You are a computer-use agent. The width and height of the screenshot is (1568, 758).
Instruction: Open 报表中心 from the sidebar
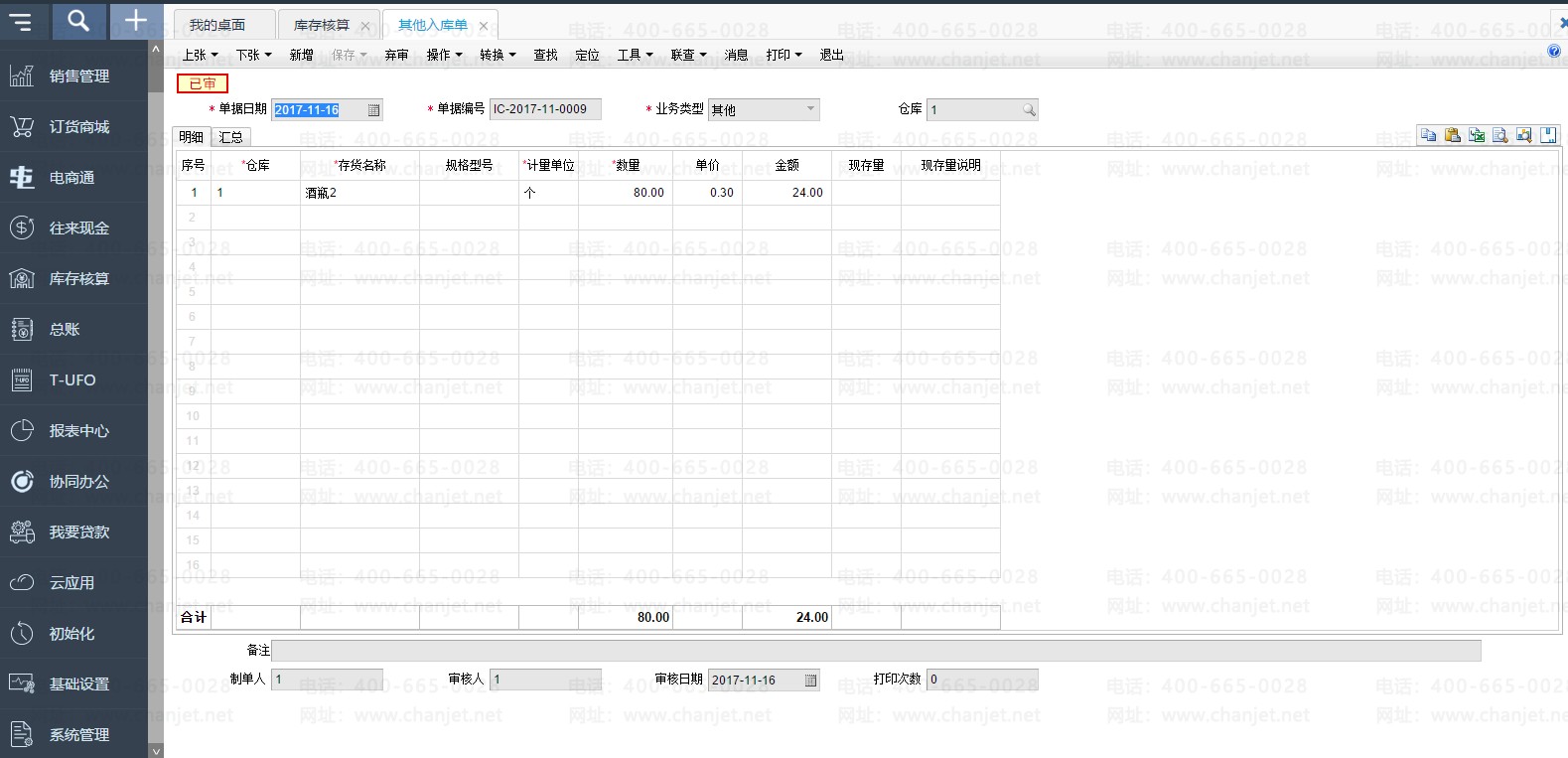pos(74,430)
